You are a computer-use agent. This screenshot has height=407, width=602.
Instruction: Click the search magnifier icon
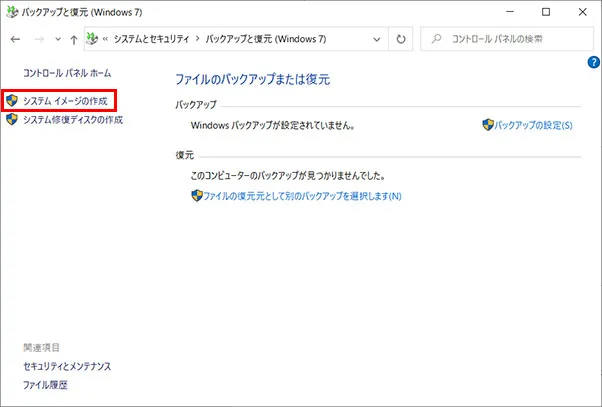pos(436,39)
